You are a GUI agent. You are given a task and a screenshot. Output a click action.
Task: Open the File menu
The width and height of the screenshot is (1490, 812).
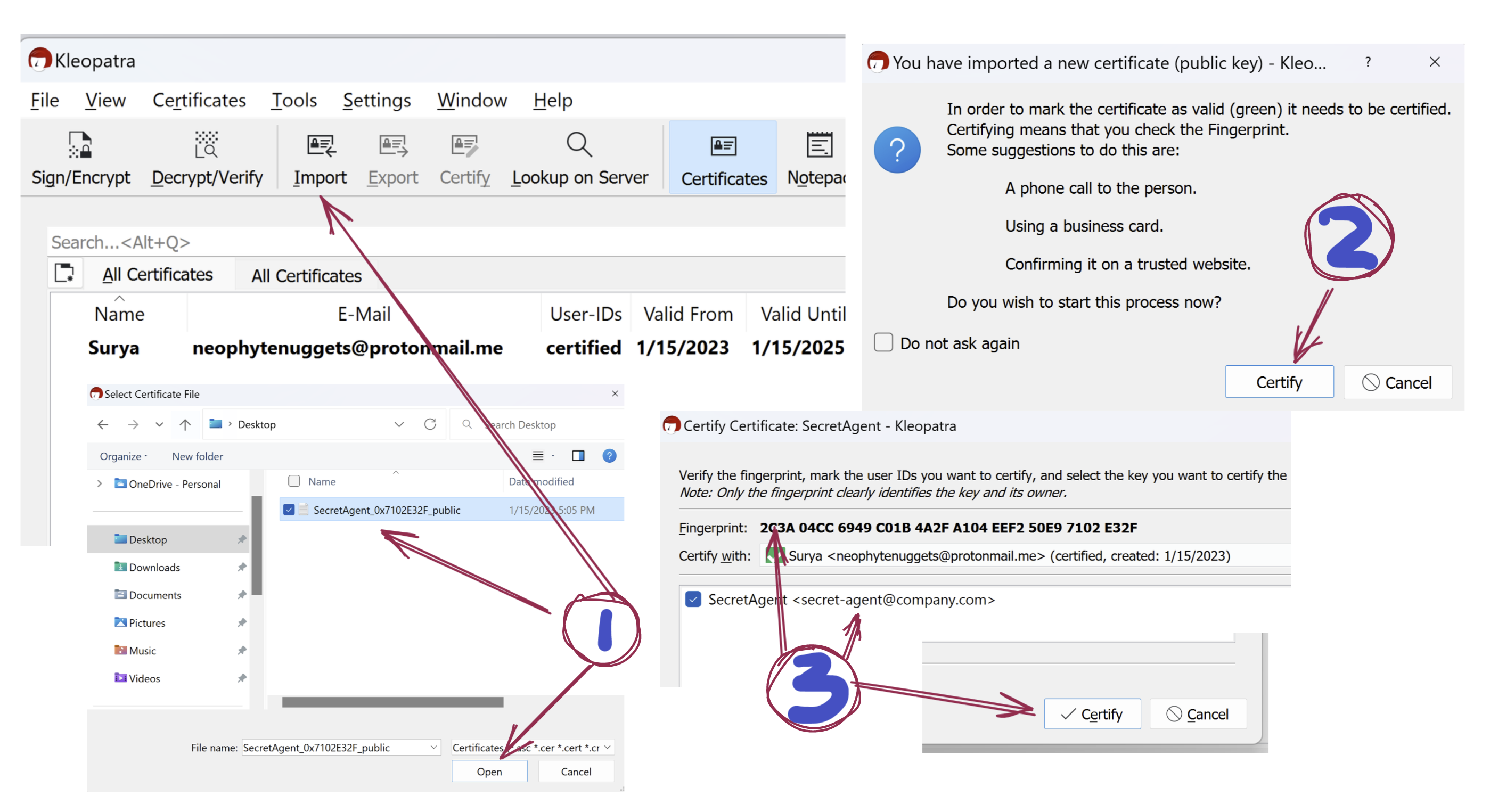(x=45, y=100)
